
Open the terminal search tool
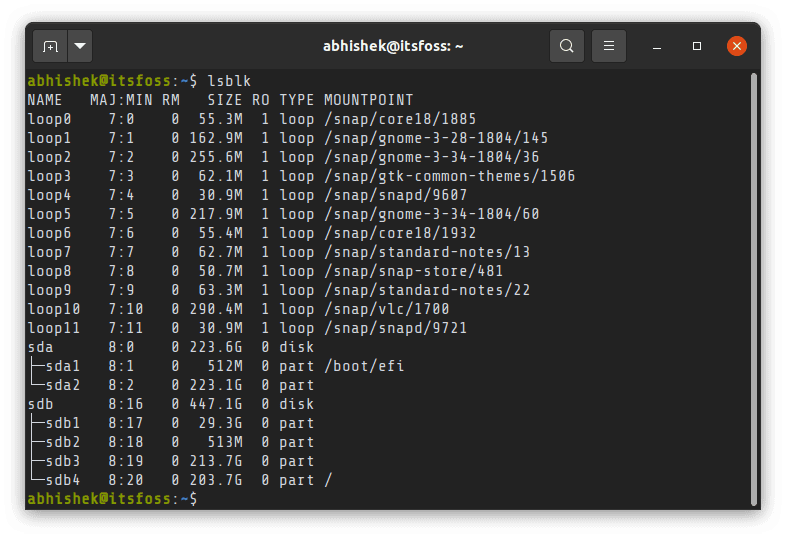[x=567, y=46]
